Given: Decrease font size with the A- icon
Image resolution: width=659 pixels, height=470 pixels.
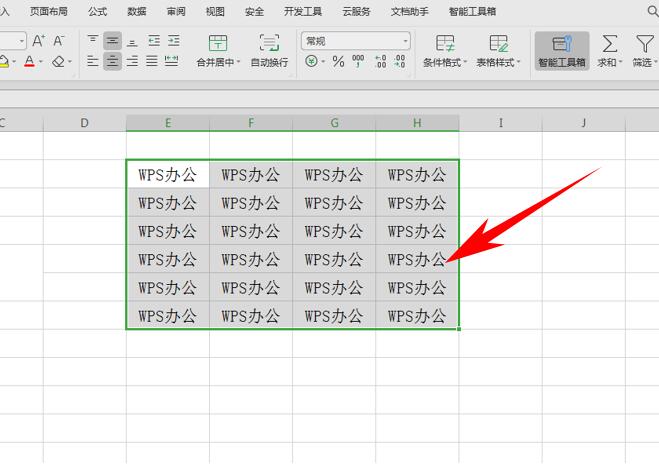Looking at the screenshot, I should (x=58, y=41).
